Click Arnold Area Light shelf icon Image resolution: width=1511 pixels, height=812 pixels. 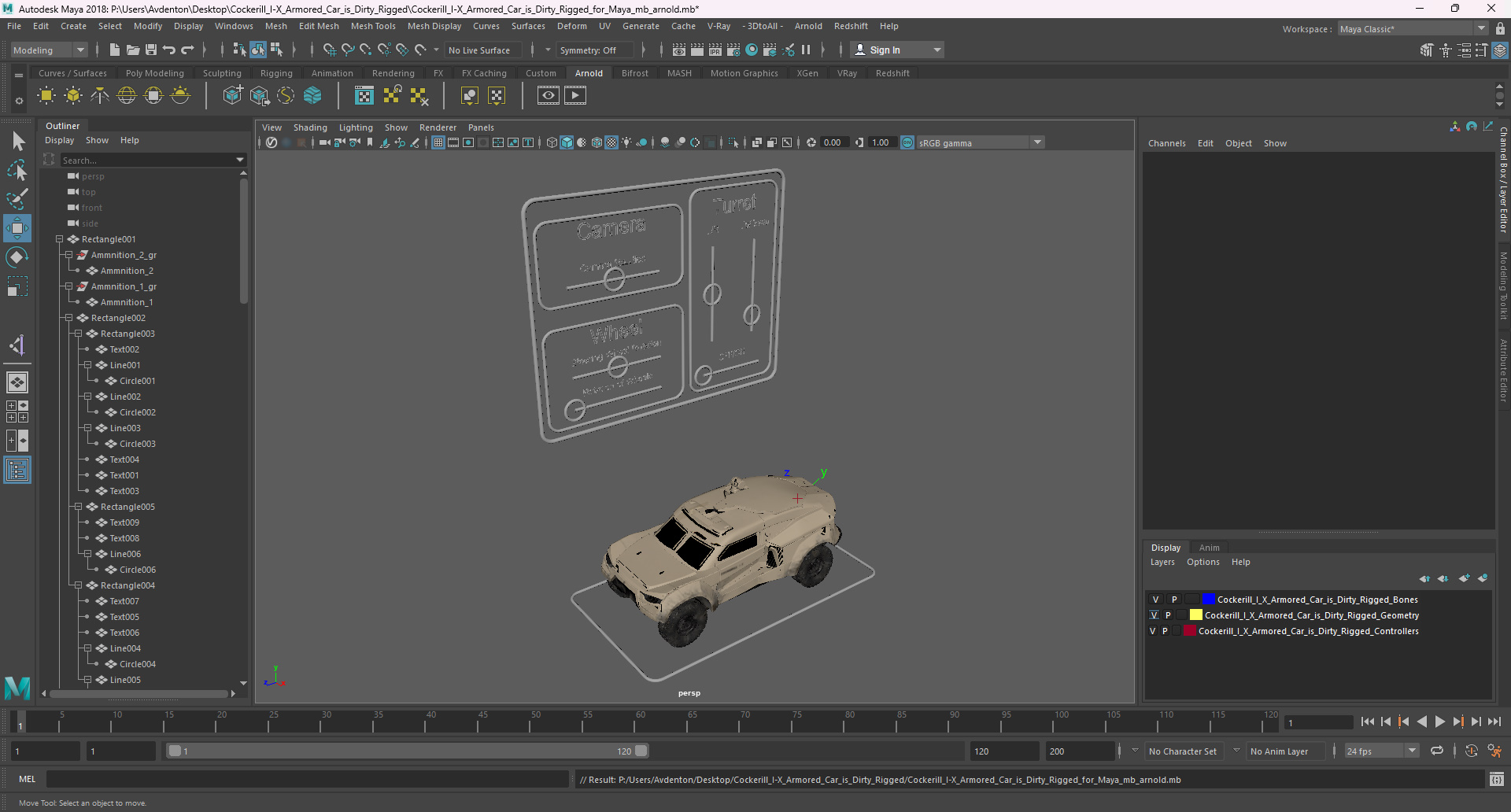tap(46, 96)
